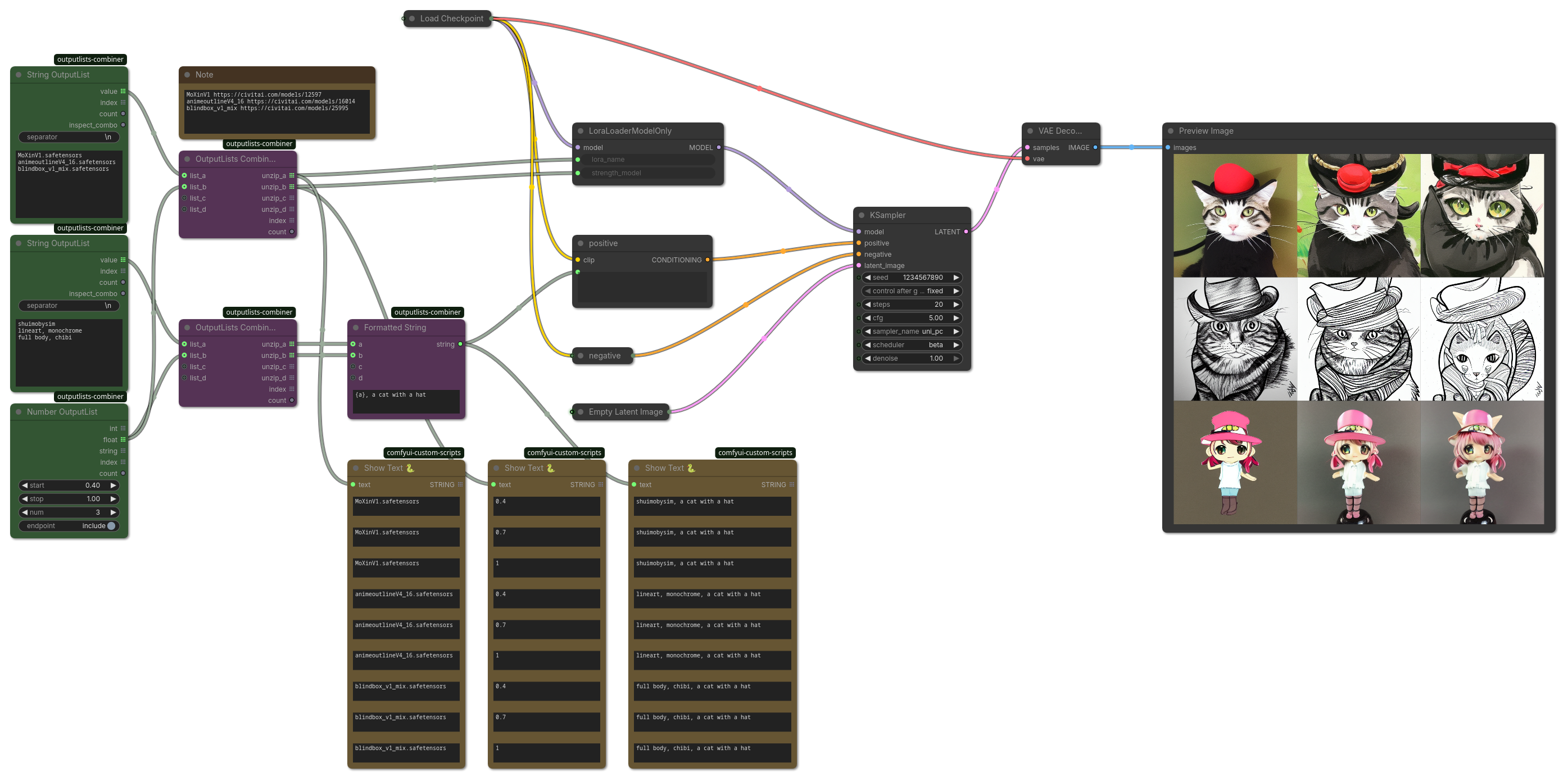Expand the Empty Latent Image node title dot
This screenshot has width=1568, height=781.
(581, 412)
